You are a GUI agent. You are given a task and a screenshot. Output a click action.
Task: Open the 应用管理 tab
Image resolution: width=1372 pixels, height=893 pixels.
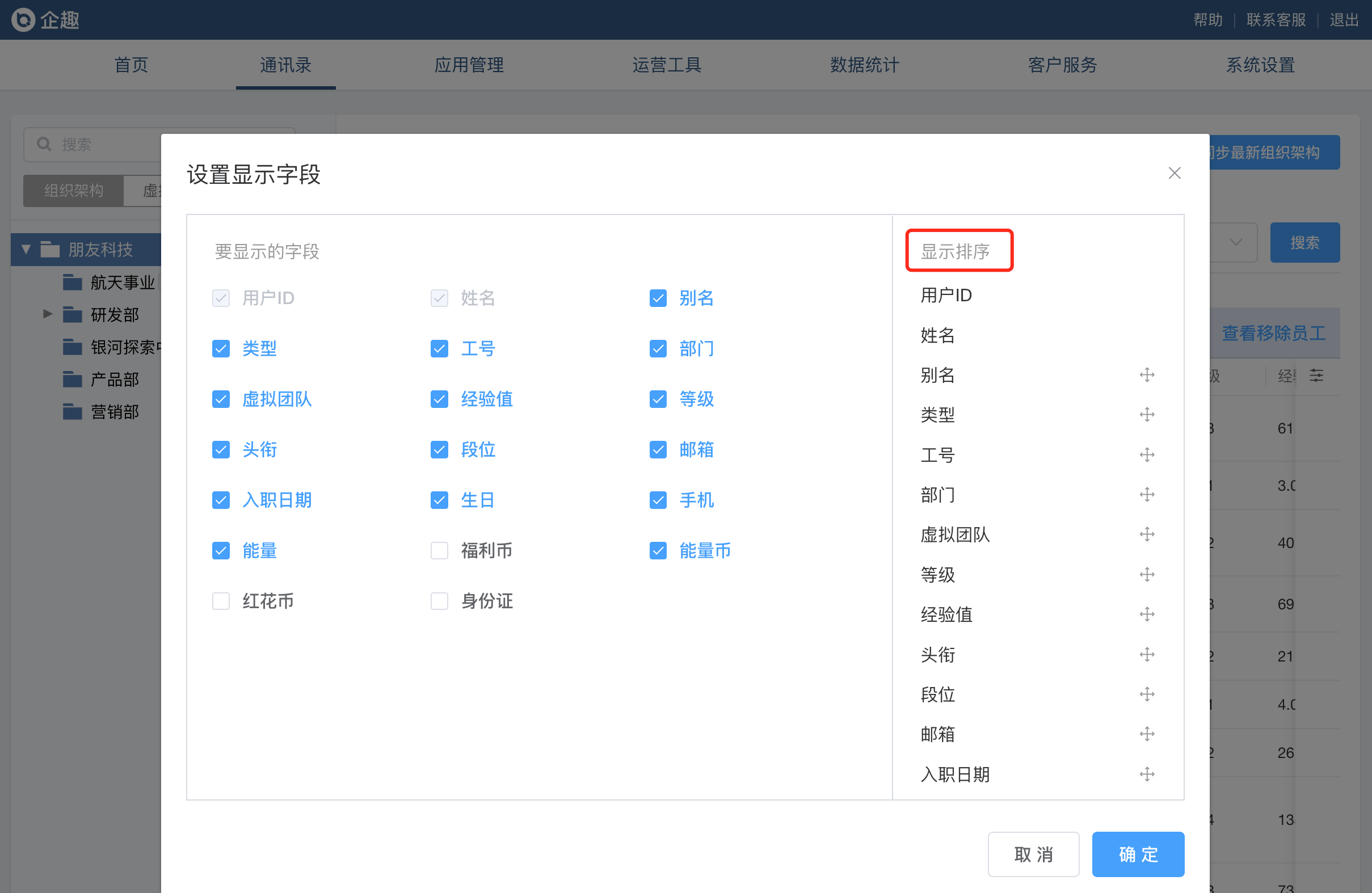pos(469,65)
